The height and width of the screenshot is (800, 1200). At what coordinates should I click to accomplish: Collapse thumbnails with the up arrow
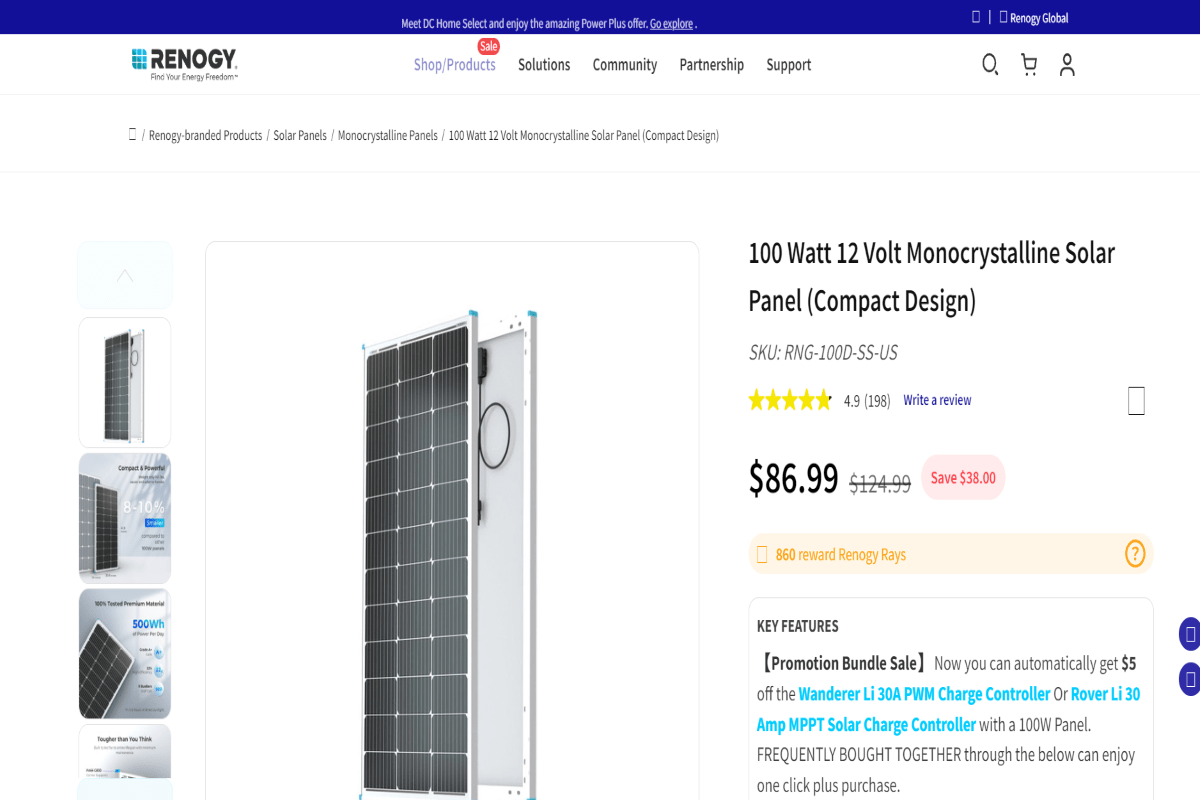click(124, 274)
